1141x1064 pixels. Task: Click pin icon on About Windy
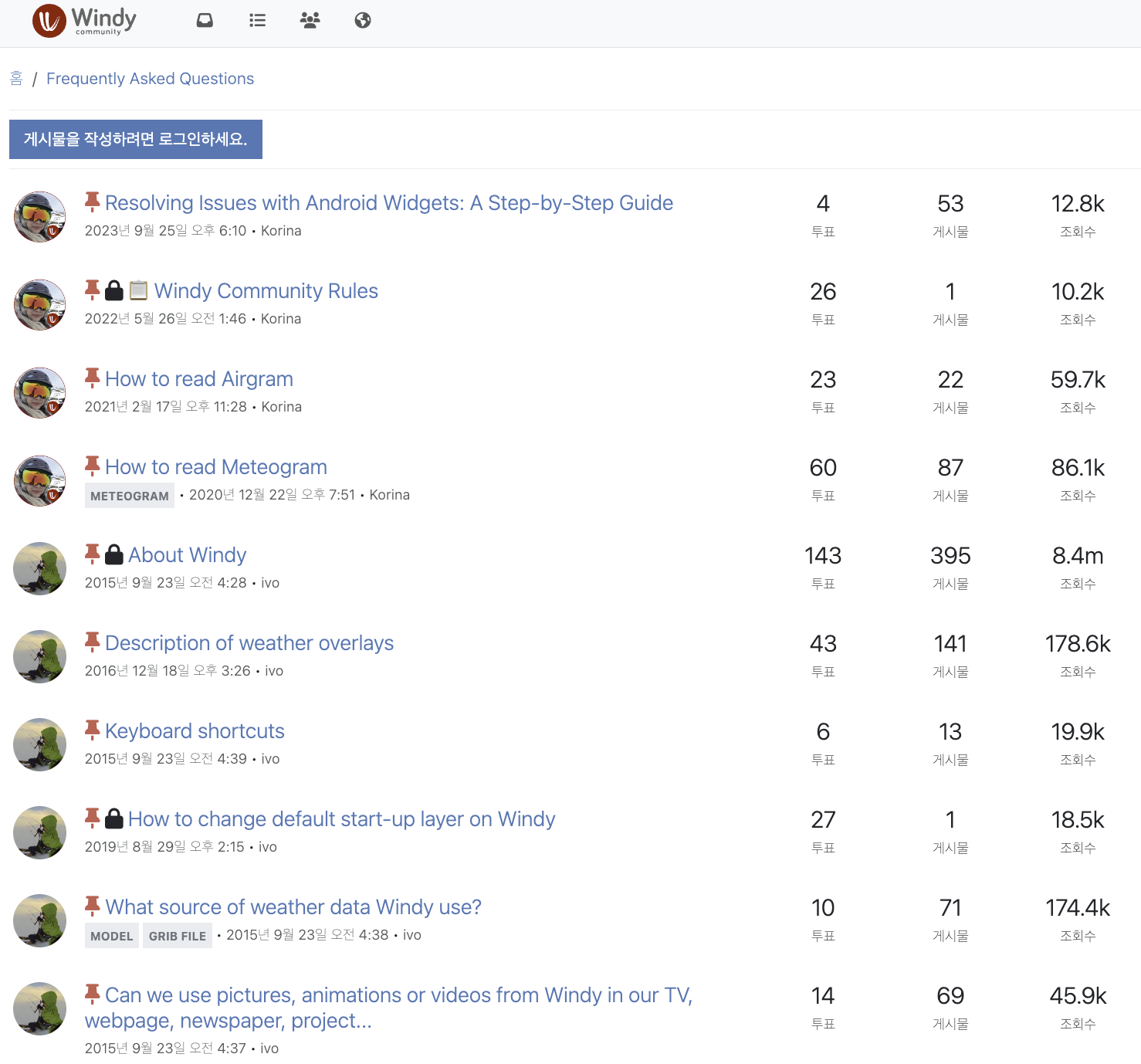(x=93, y=554)
